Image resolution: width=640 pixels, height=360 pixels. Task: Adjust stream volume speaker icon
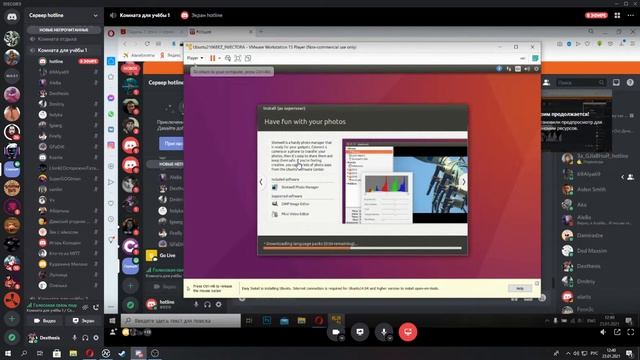(603, 332)
